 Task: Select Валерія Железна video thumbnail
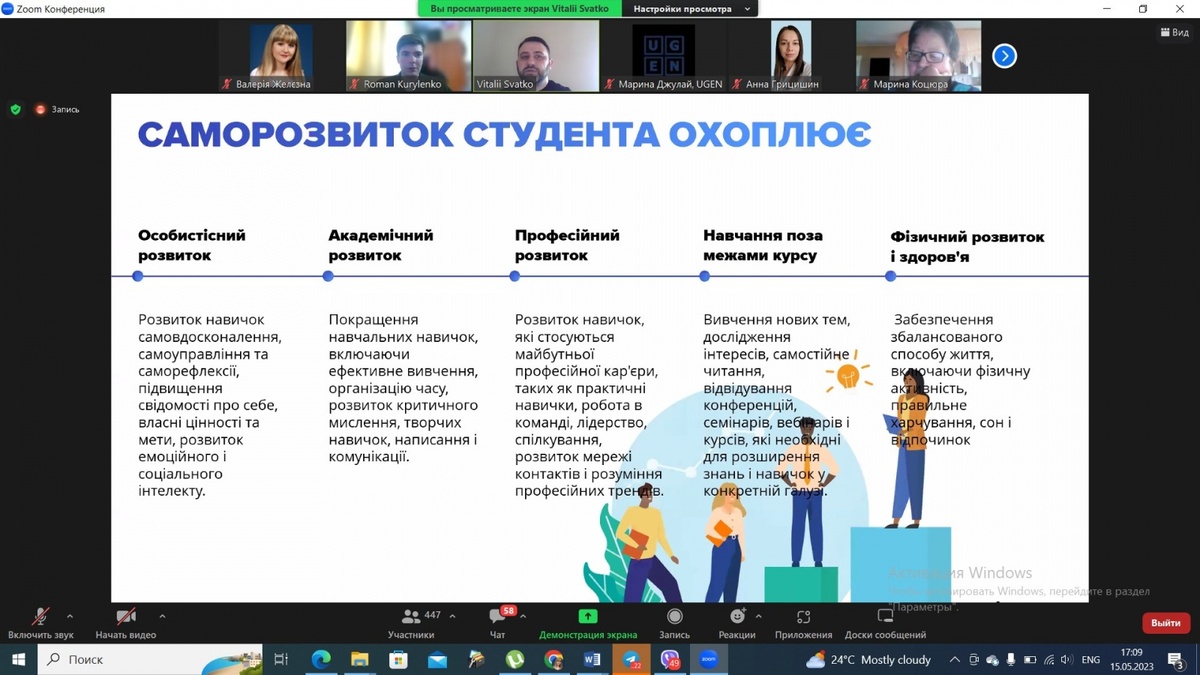(281, 56)
